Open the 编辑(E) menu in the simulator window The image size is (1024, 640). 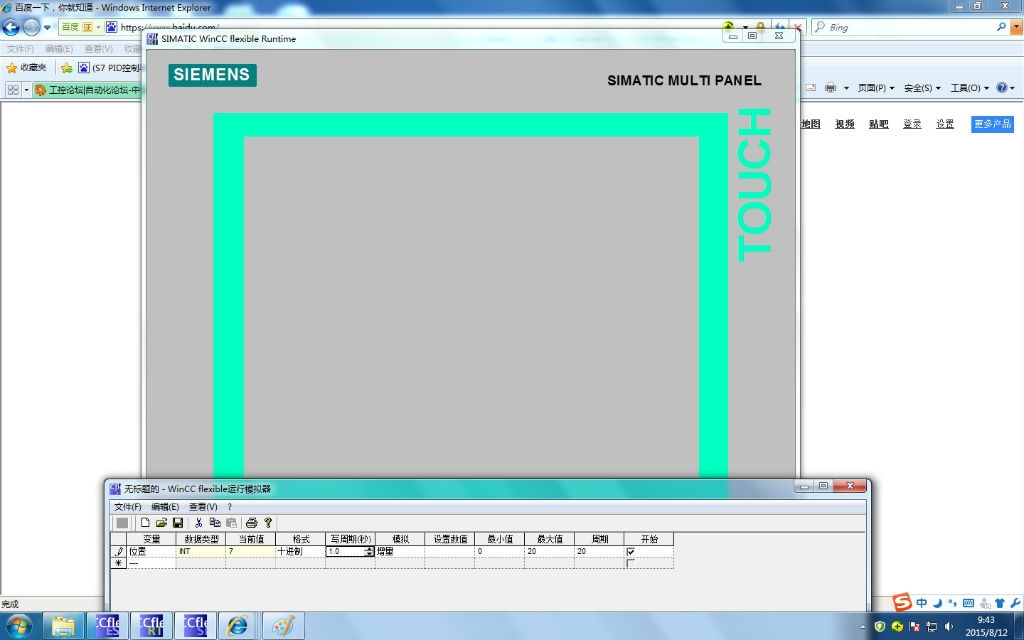[165, 507]
